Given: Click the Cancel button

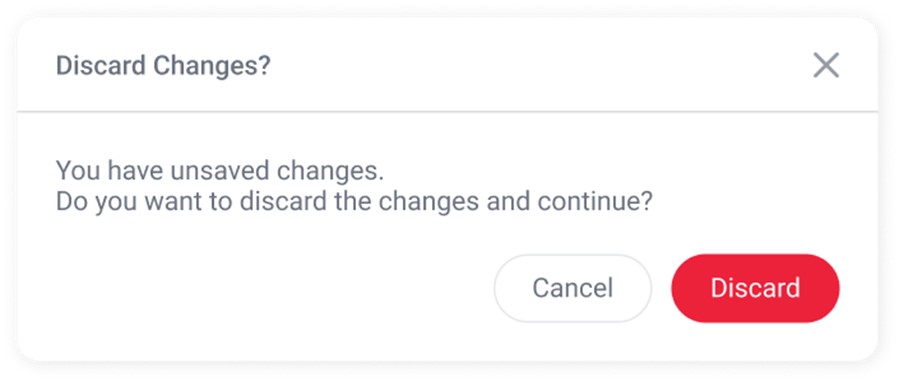Looking at the screenshot, I should 572,288.
